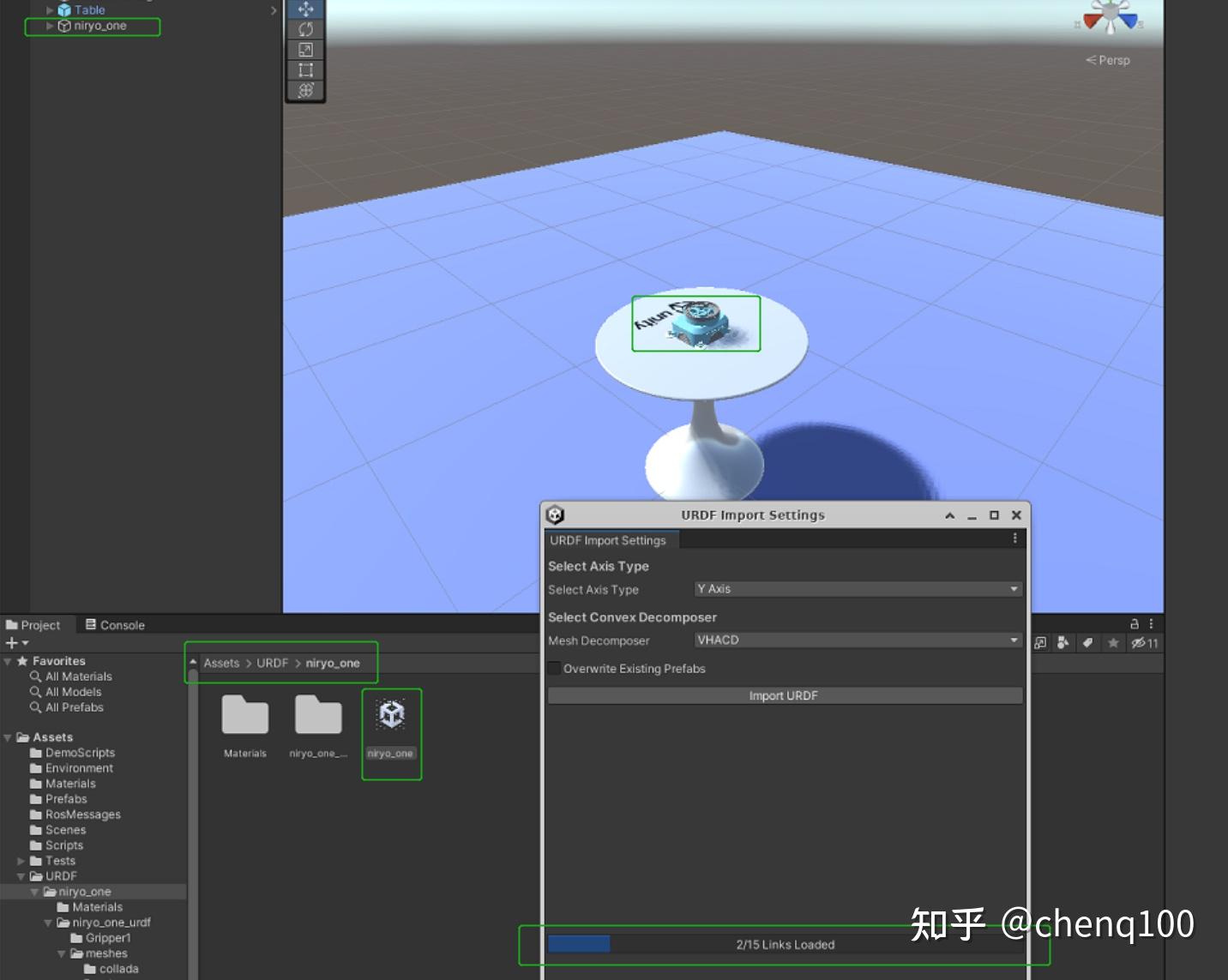Show the 11 hidden project items
Image resolution: width=1228 pixels, height=980 pixels.
(x=1141, y=642)
